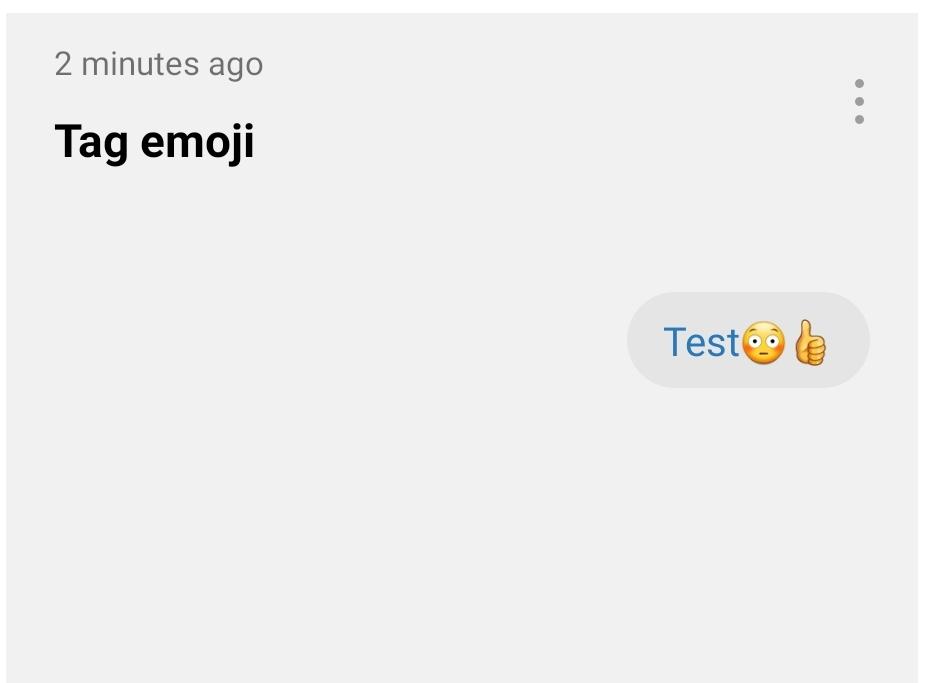The width and height of the screenshot is (929, 683).
Task: Select the wide-eyed blushing emoji in the bubble
Action: click(x=764, y=343)
